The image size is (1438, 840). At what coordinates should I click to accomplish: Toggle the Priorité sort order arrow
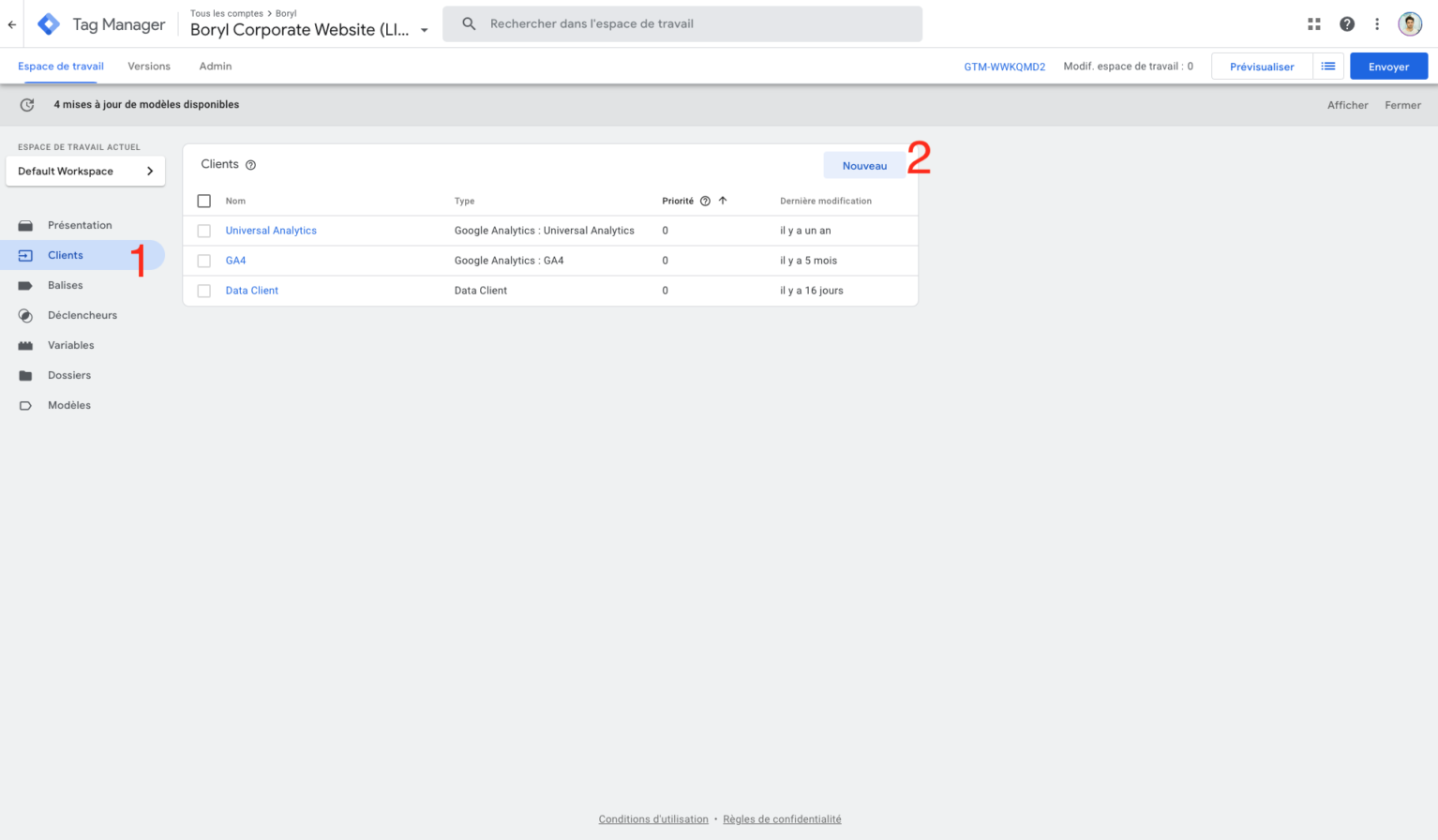(721, 200)
